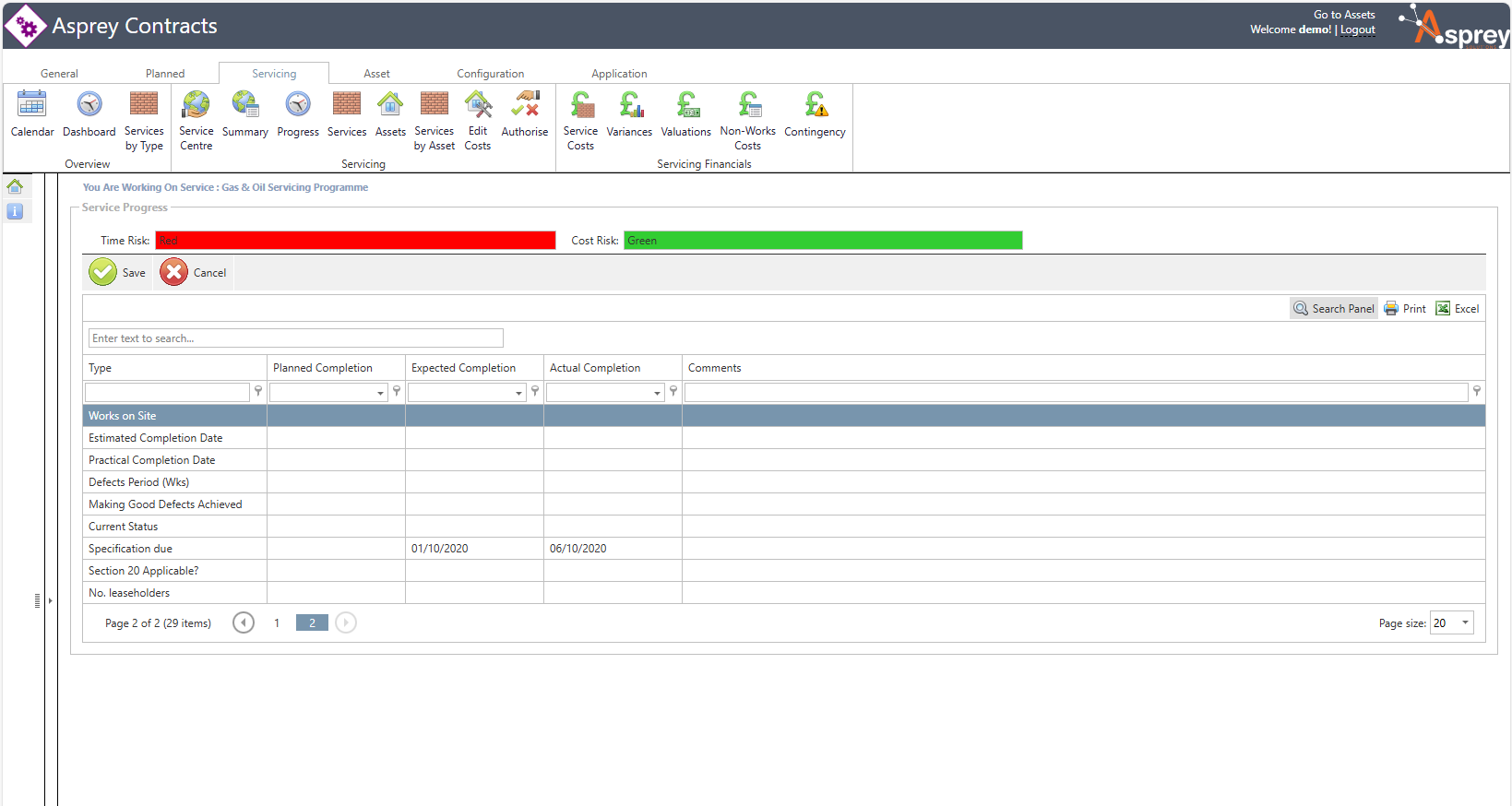Export the grid to Excel
Image resolution: width=1512 pixels, height=806 pixels.
point(1458,309)
